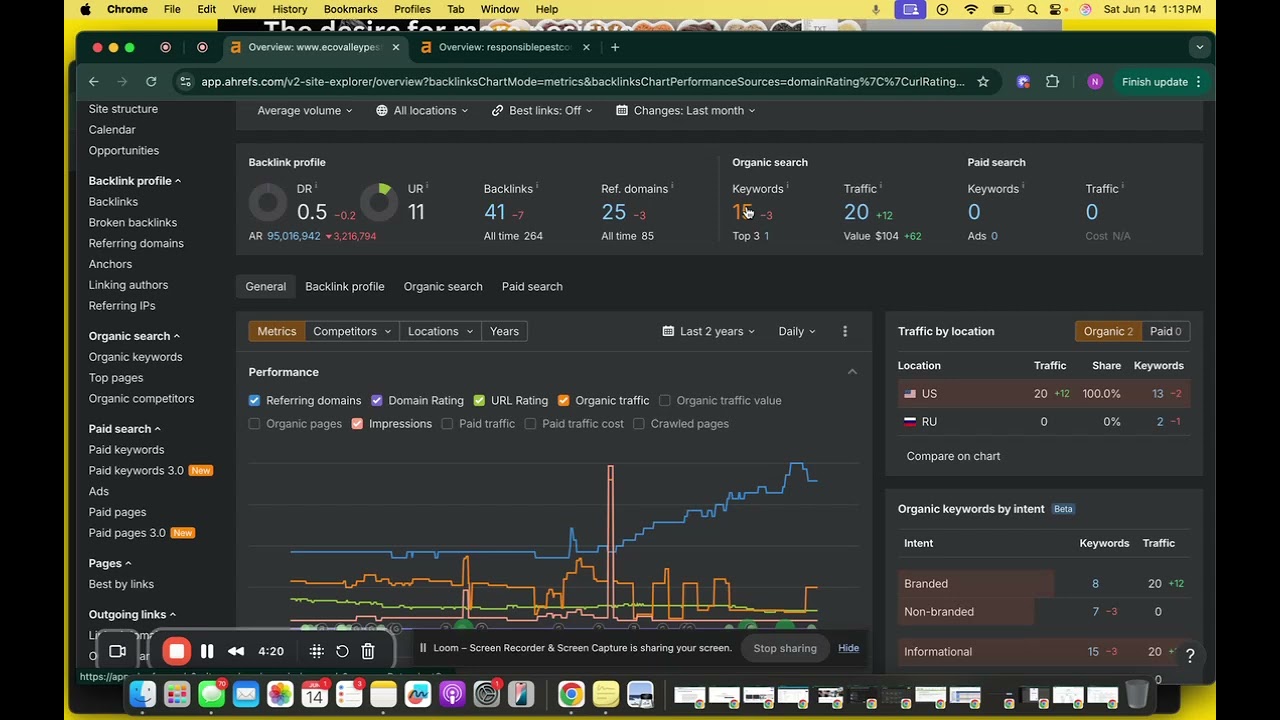Click the Backlinks value 41
This screenshot has height=720, width=1280.
tap(494, 212)
